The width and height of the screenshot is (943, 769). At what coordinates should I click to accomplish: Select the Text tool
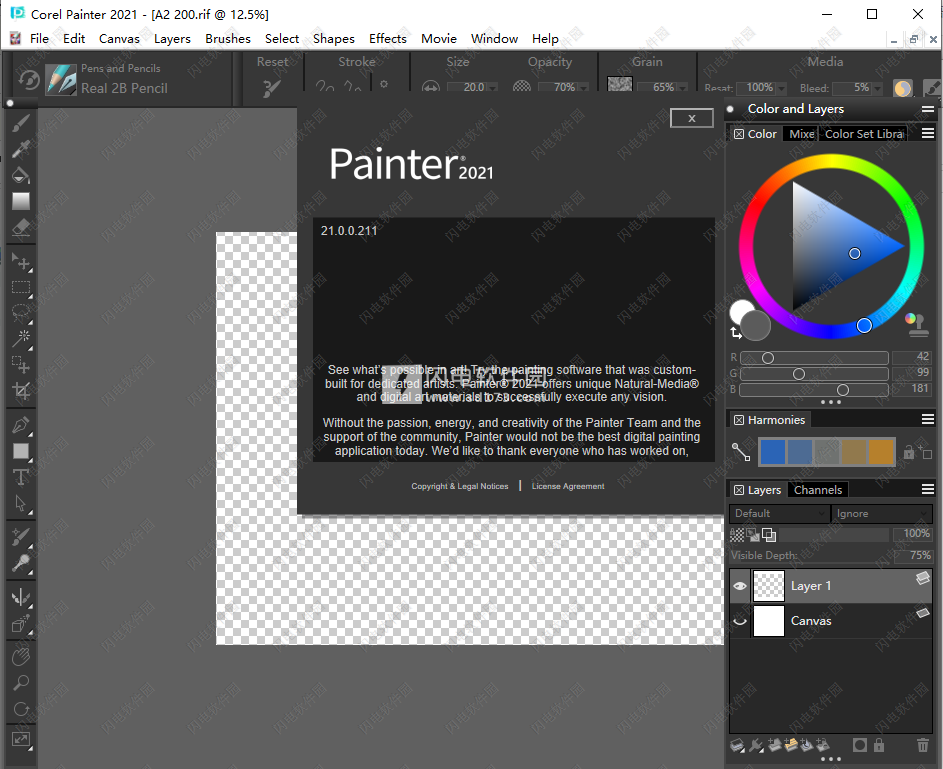coord(20,477)
